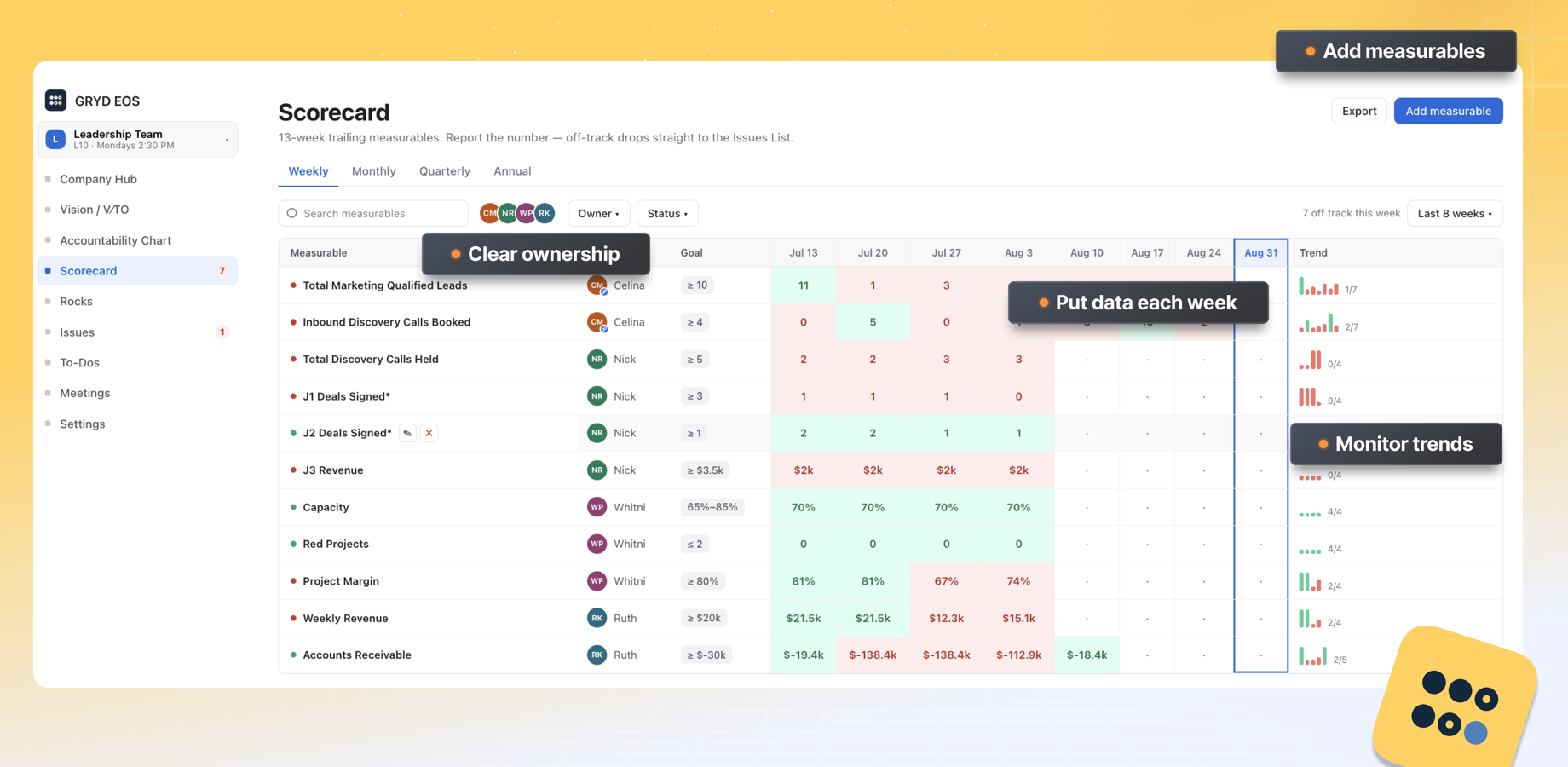Click the Search measurables field
1568x767 pixels.
tap(373, 213)
